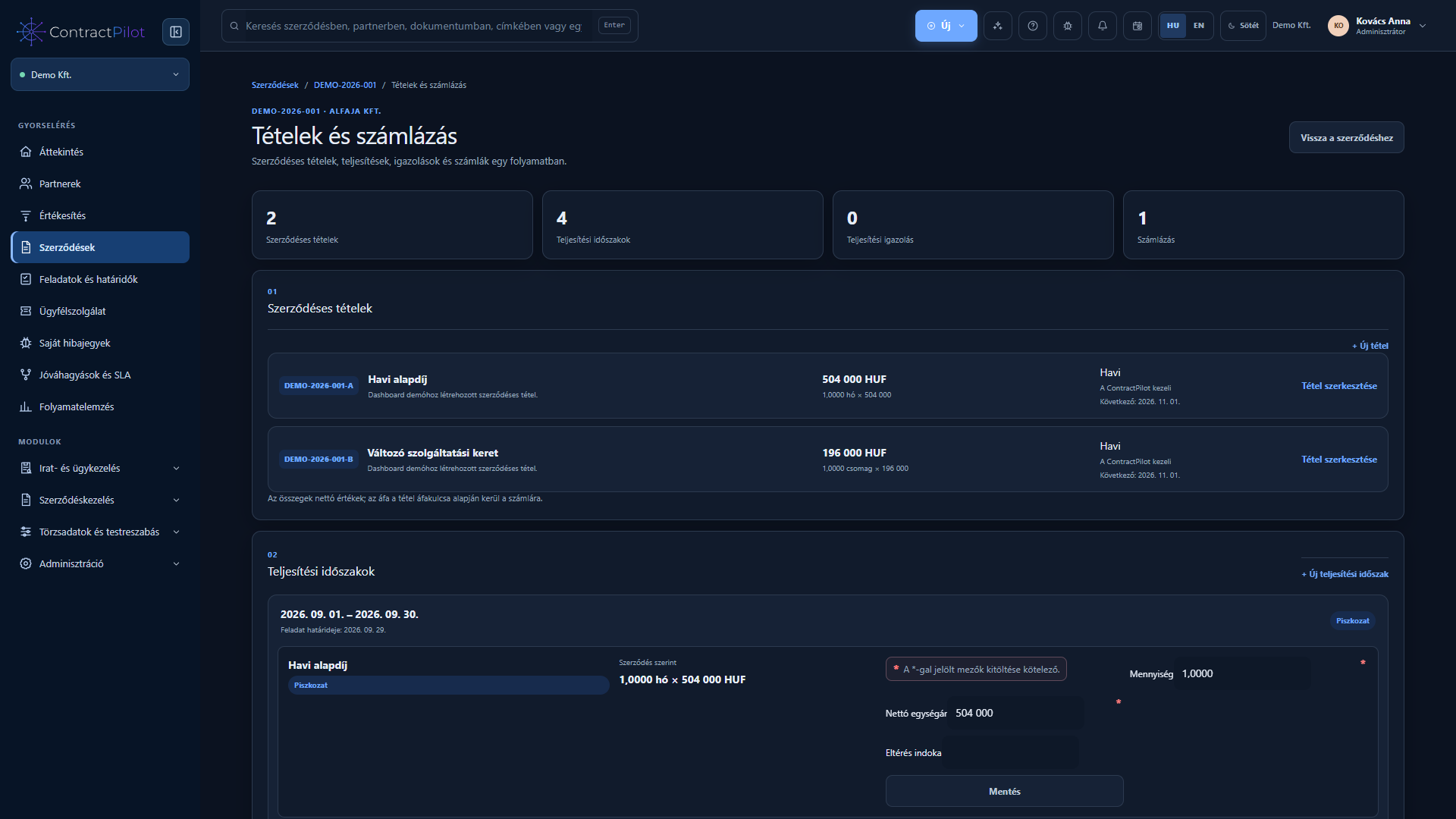Open Feladatok és határidők

coord(100,279)
